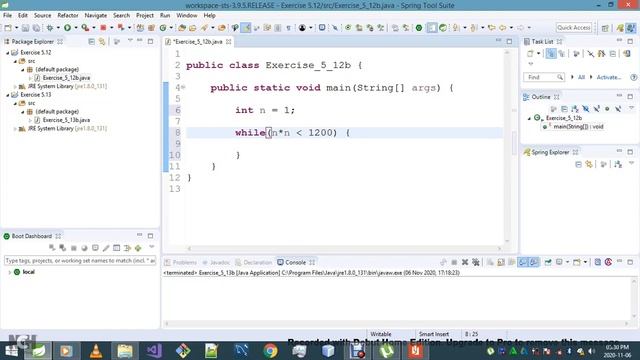Switch to the Declaration tab
The image size is (640, 360).
point(254,262)
